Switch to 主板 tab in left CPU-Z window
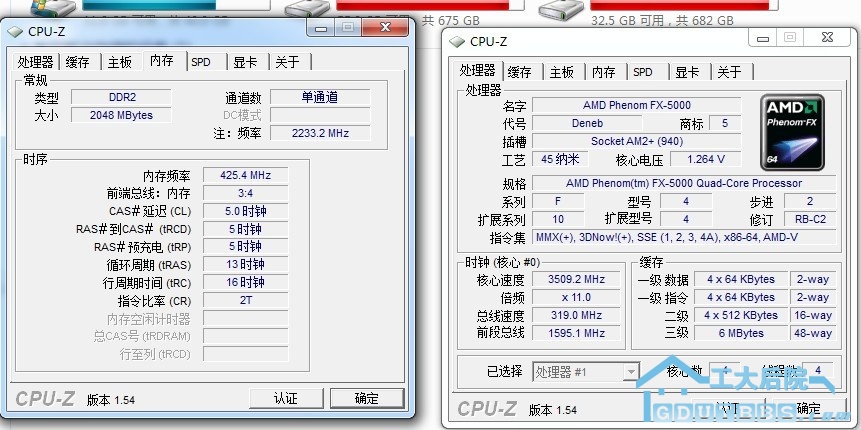Viewport: 861px width, 430px height. pos(120,62)
